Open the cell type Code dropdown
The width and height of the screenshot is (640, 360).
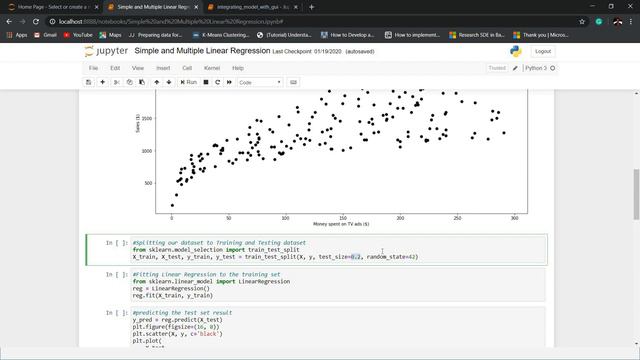260,82
